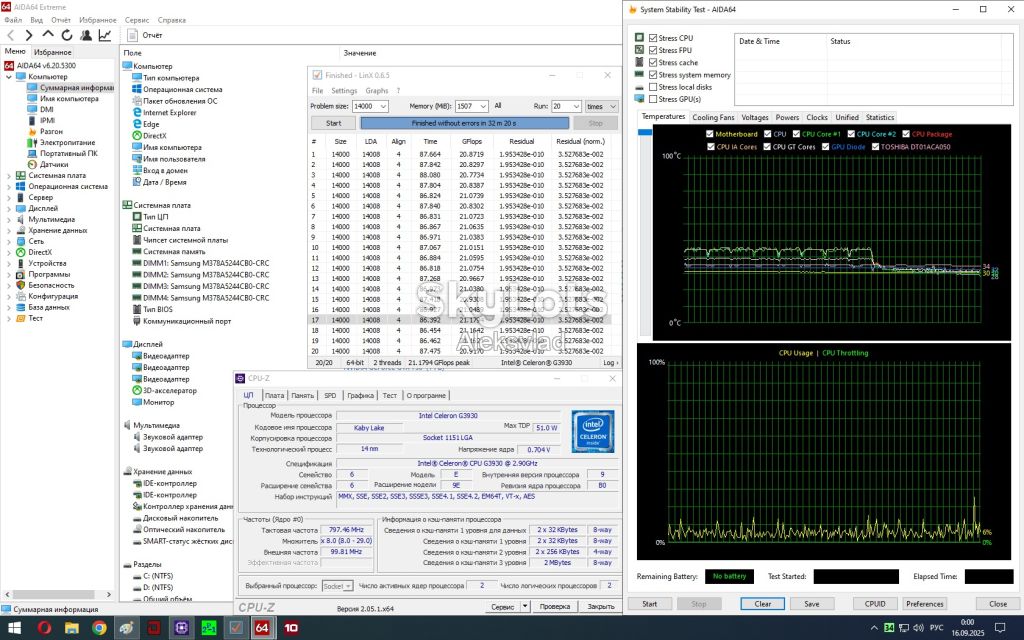
Task: Open the Память tab in CPU-Z
Action: click(302, 396)
